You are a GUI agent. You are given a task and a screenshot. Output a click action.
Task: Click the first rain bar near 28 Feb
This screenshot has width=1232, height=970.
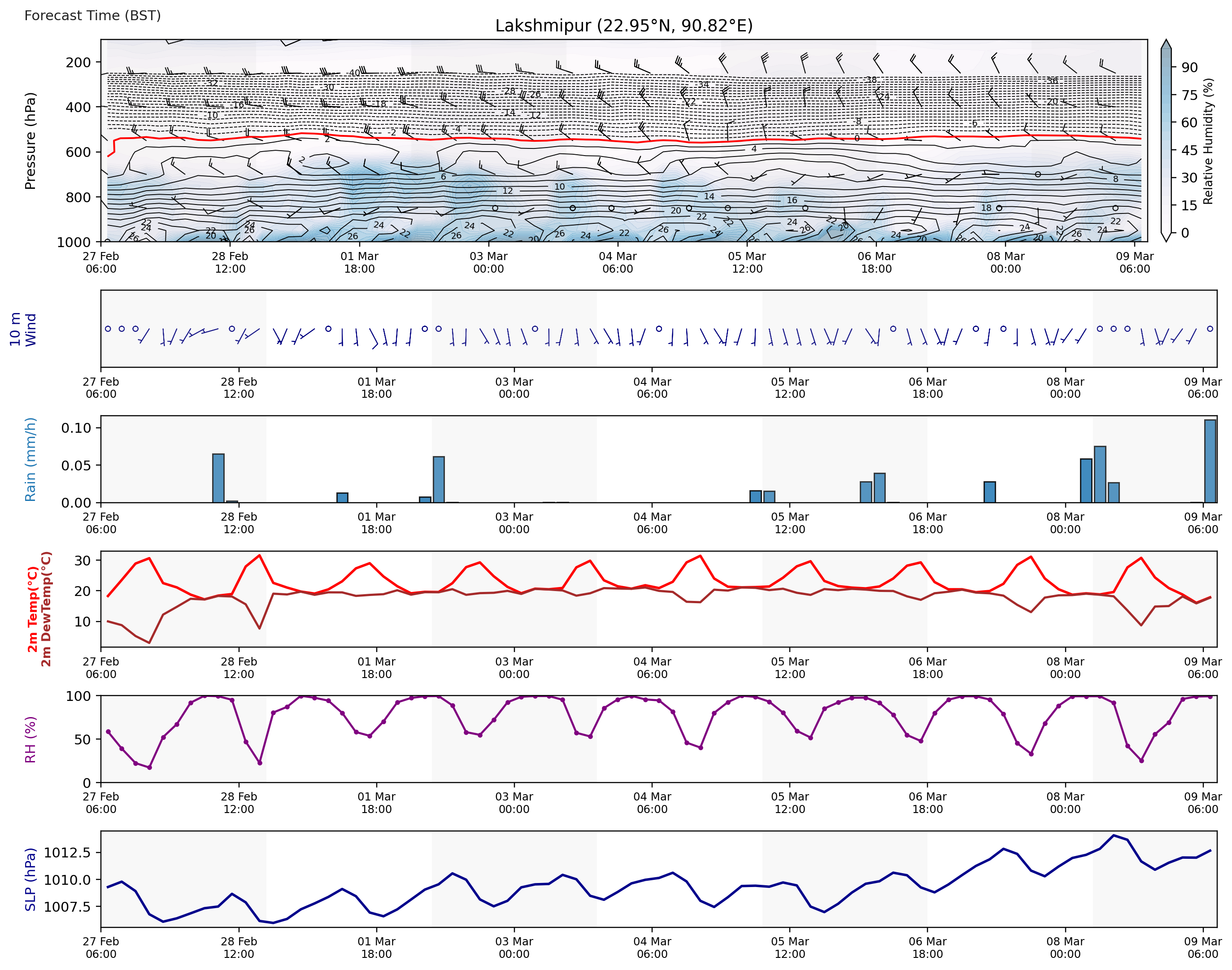(218, 478)
